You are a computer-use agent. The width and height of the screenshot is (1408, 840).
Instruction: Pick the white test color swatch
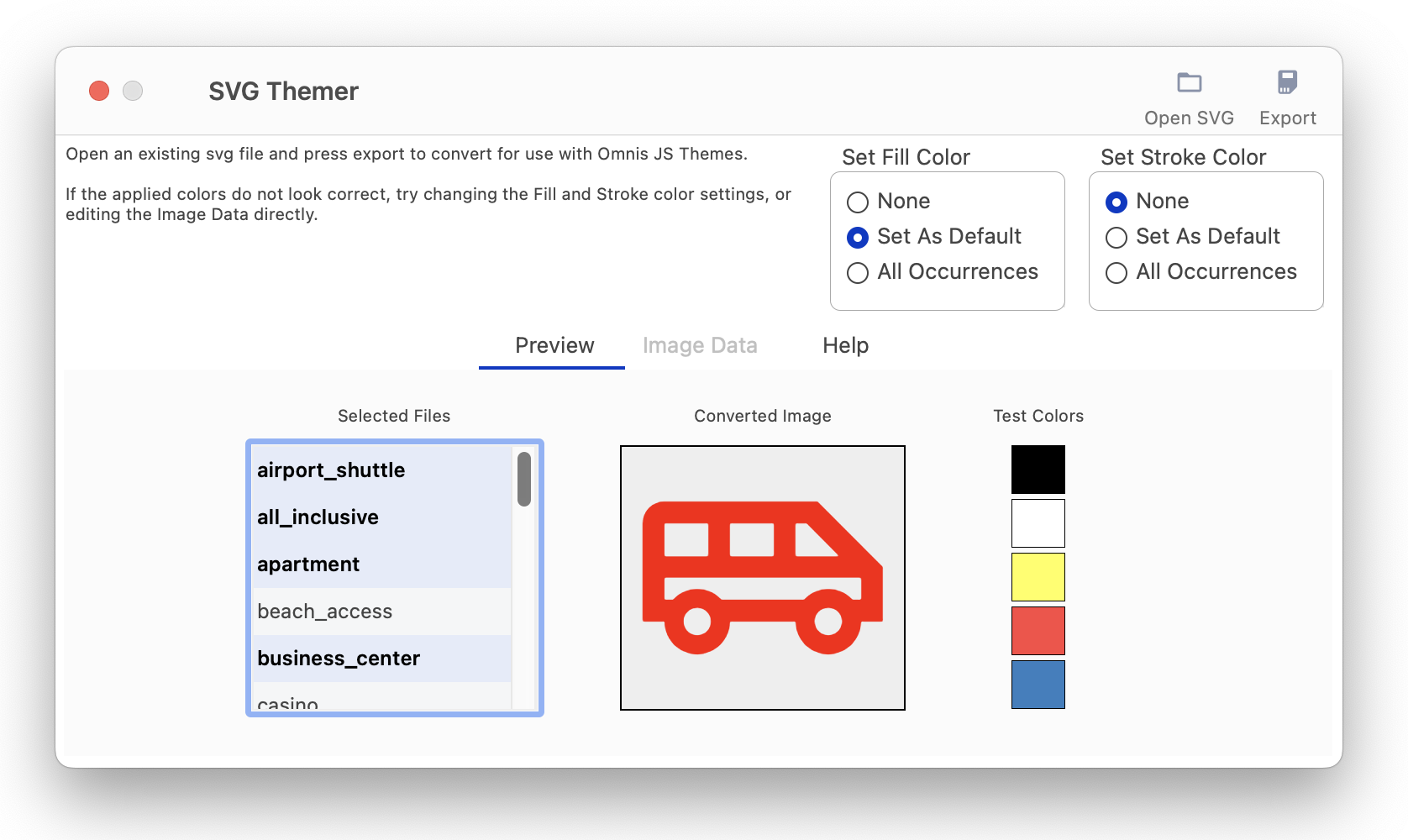click(1038, 523)
